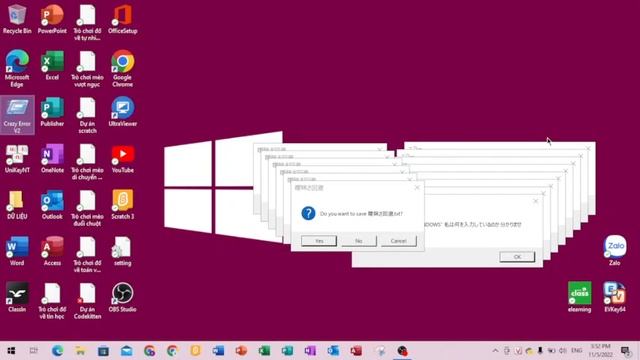Select the DỮ LIỆU folder icon

[x=17, y=205]
